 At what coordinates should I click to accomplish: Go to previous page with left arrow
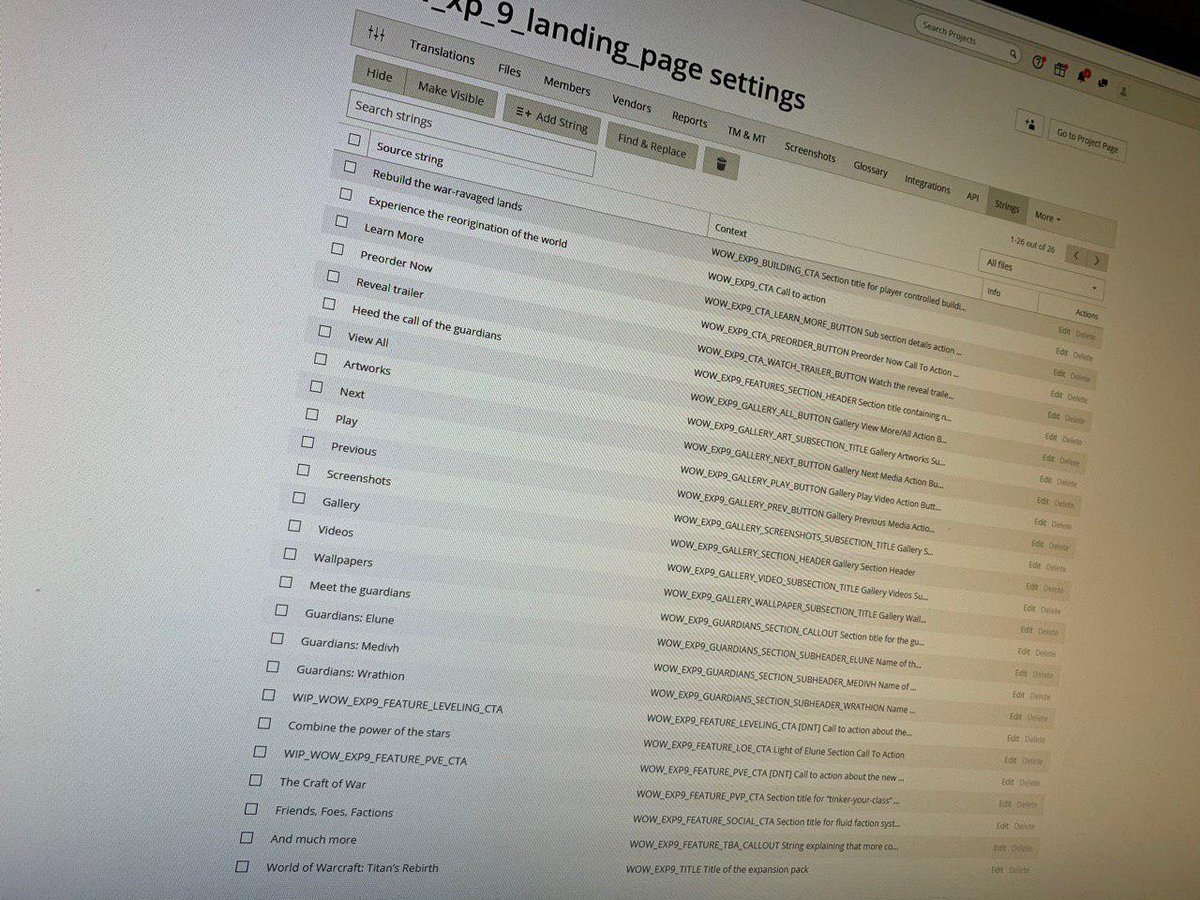pyautogui.click(x=1076, y=255)
